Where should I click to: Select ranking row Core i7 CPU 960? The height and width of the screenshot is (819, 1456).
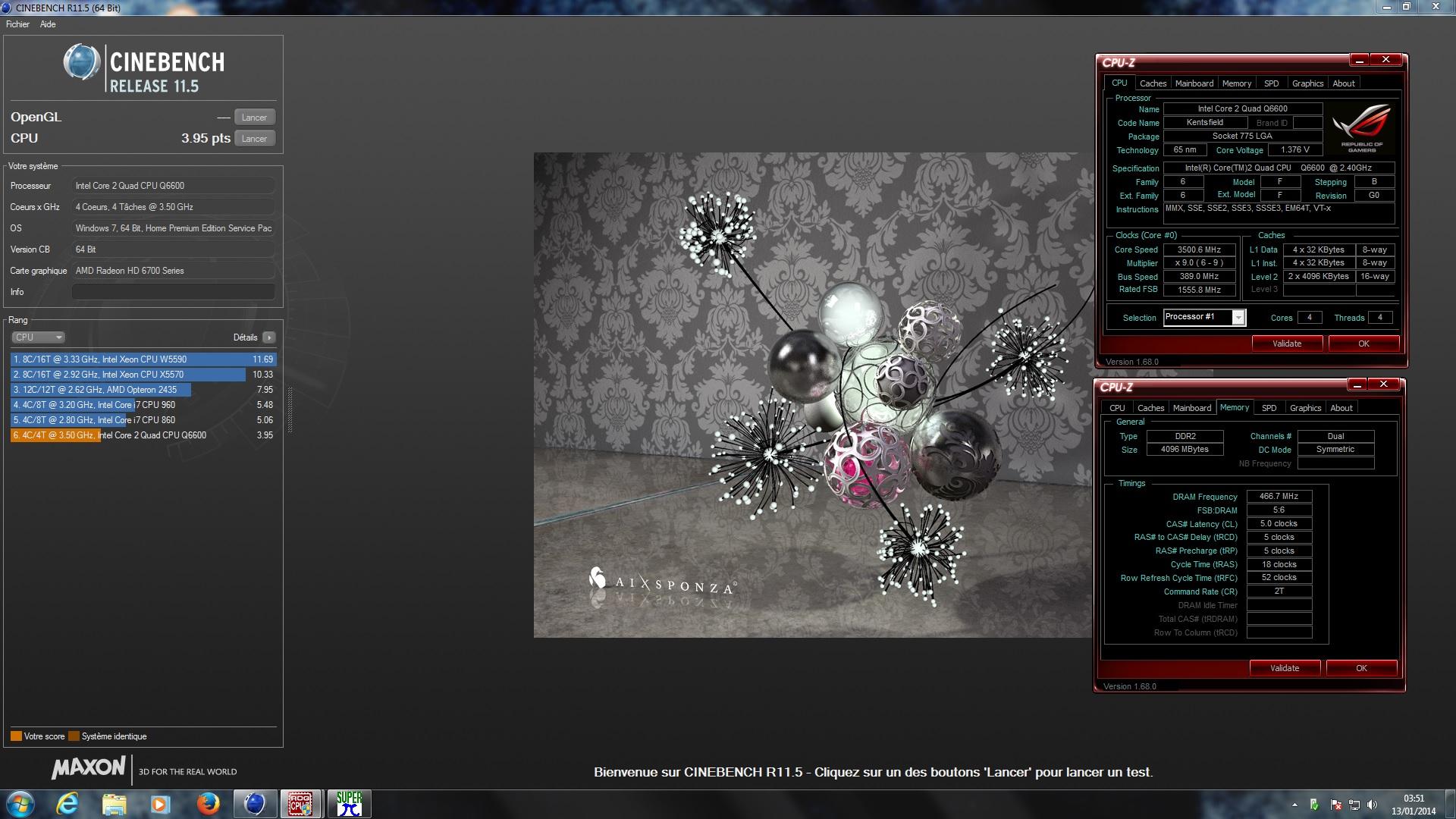coord(143,405)
